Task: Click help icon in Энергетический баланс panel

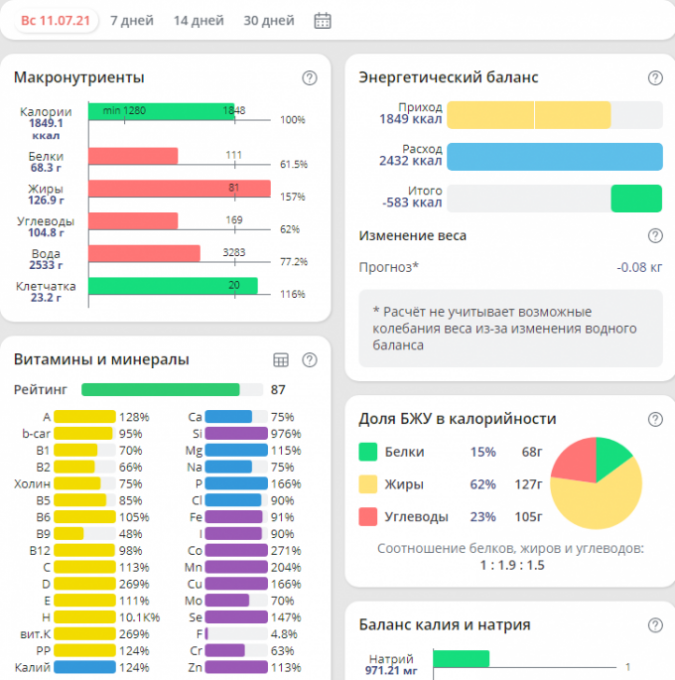Action: (655, 78)
